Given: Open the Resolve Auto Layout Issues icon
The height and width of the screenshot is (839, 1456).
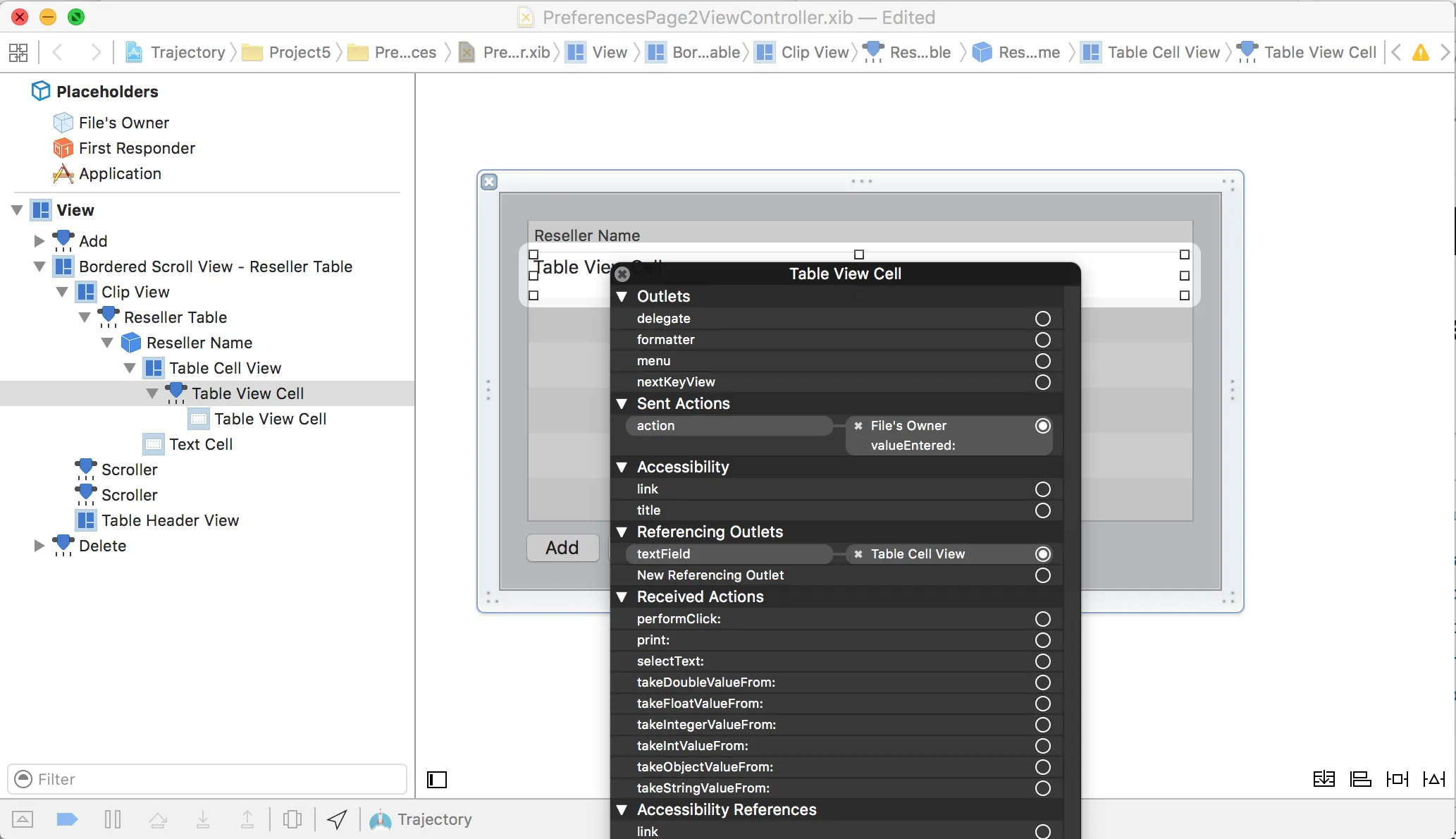Looking at the screenshot, I should pyautogui.click(x=1433, y=779).
